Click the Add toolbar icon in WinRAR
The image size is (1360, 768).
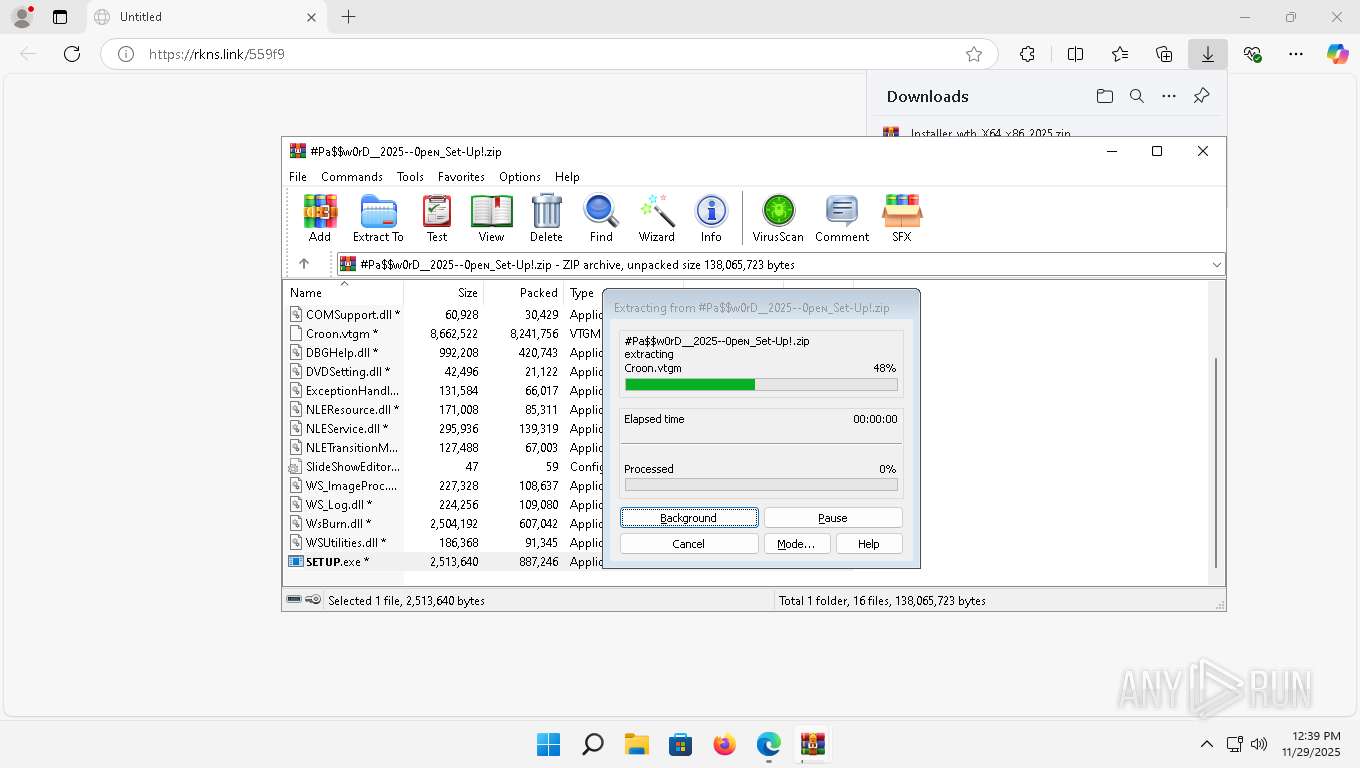[320, 218]
